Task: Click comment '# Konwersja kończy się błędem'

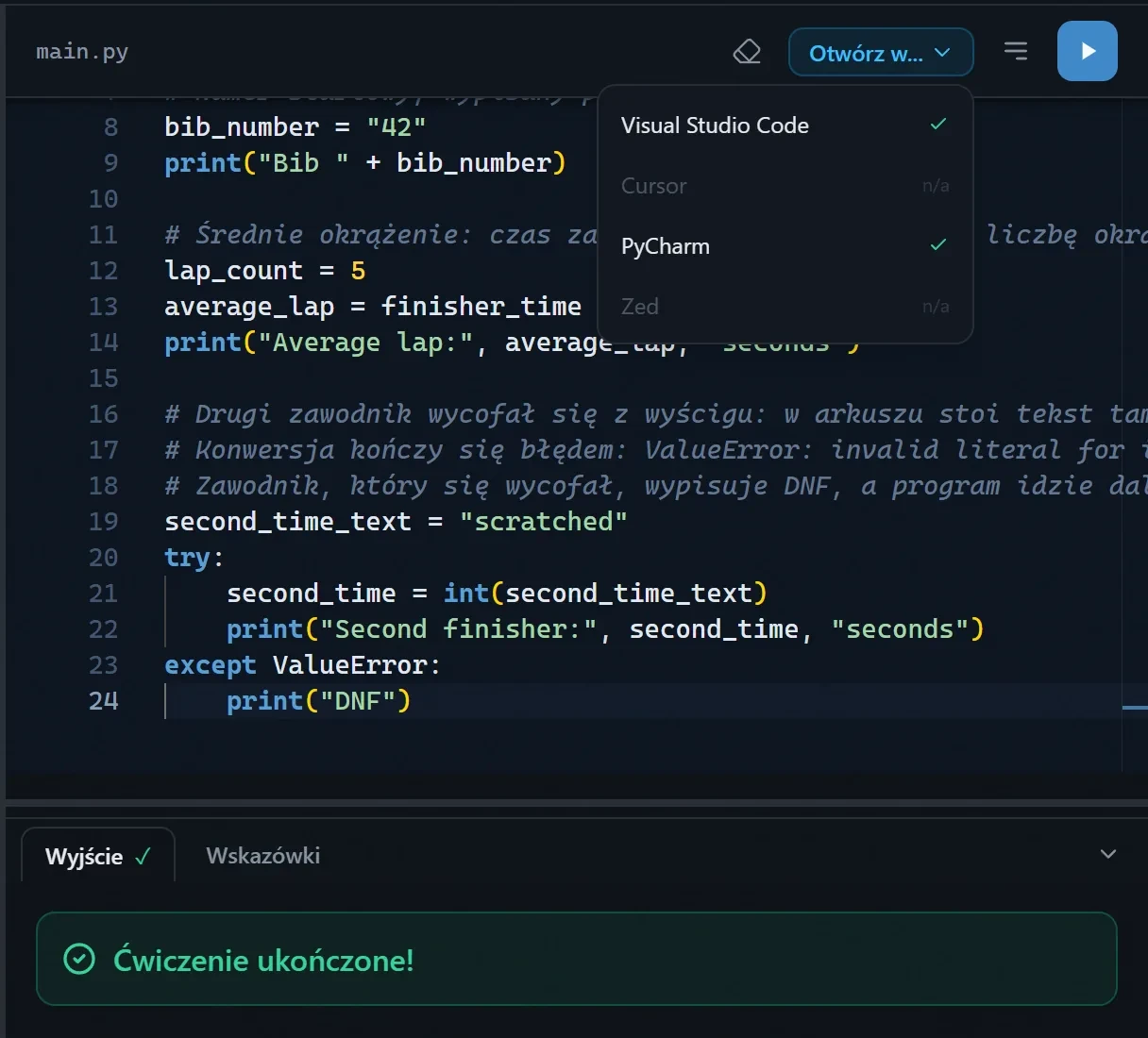Action: [655, 450]
